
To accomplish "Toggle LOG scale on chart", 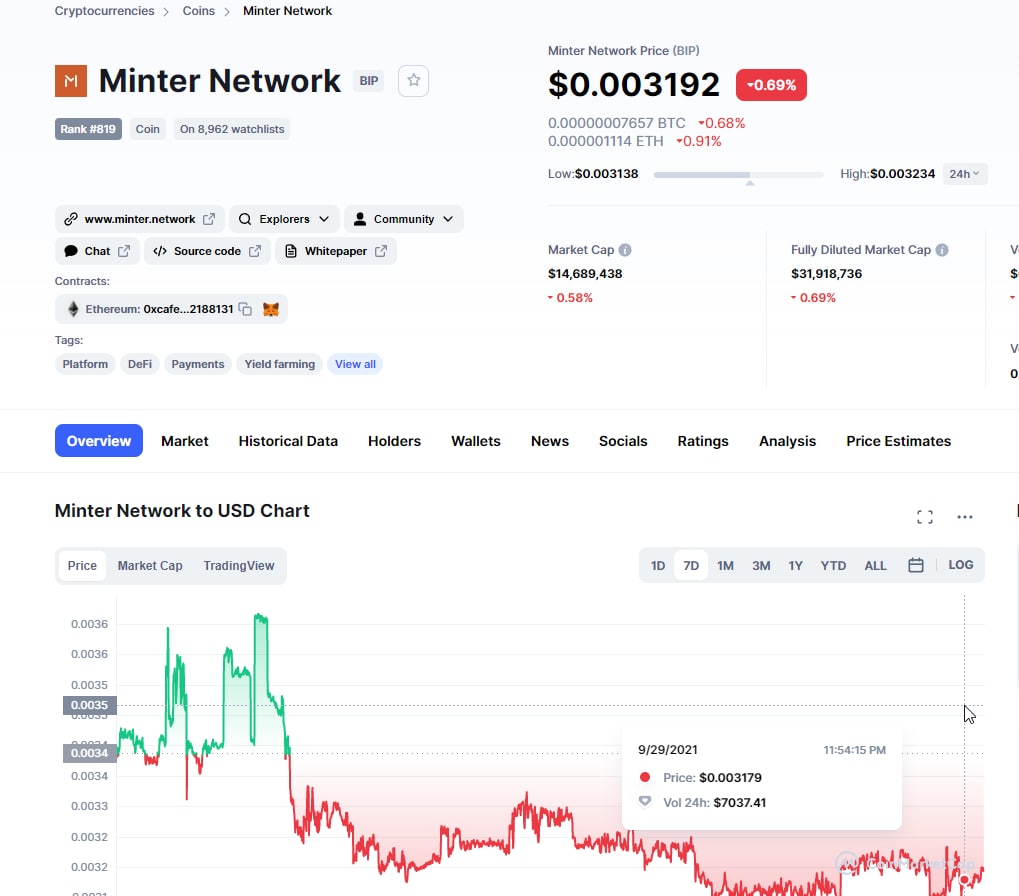I will tap(961, 565).
